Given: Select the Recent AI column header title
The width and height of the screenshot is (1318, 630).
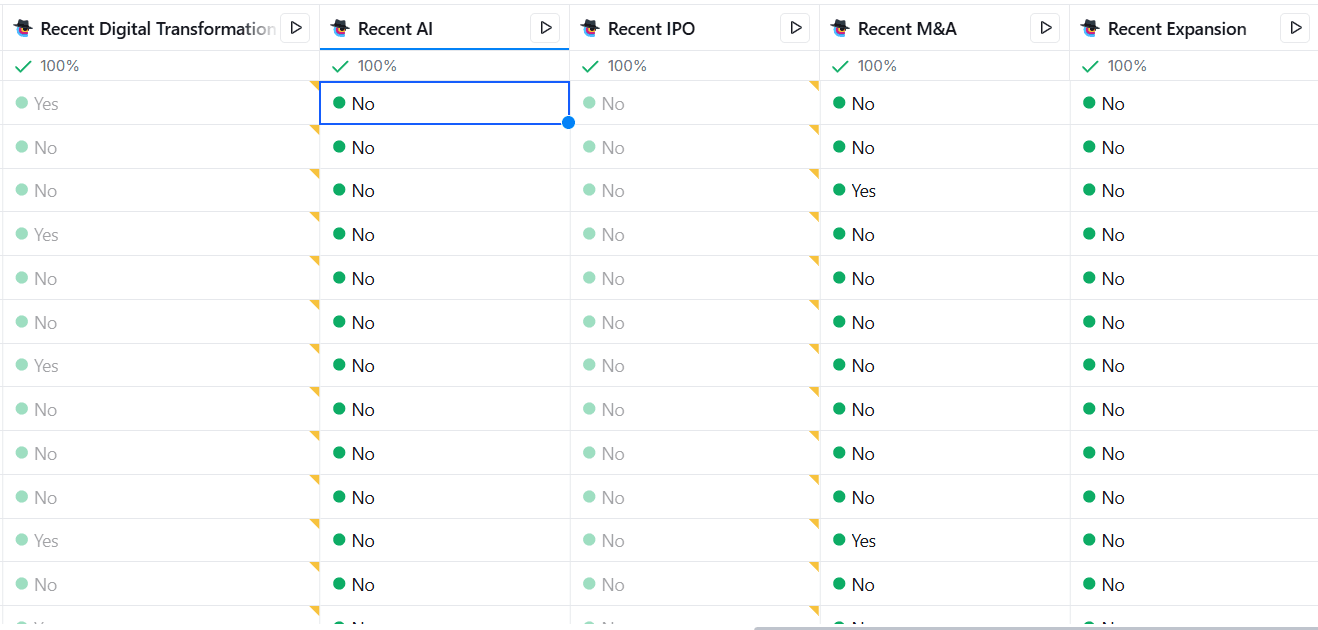Looking at the screenshot, I should coord(395,29).
